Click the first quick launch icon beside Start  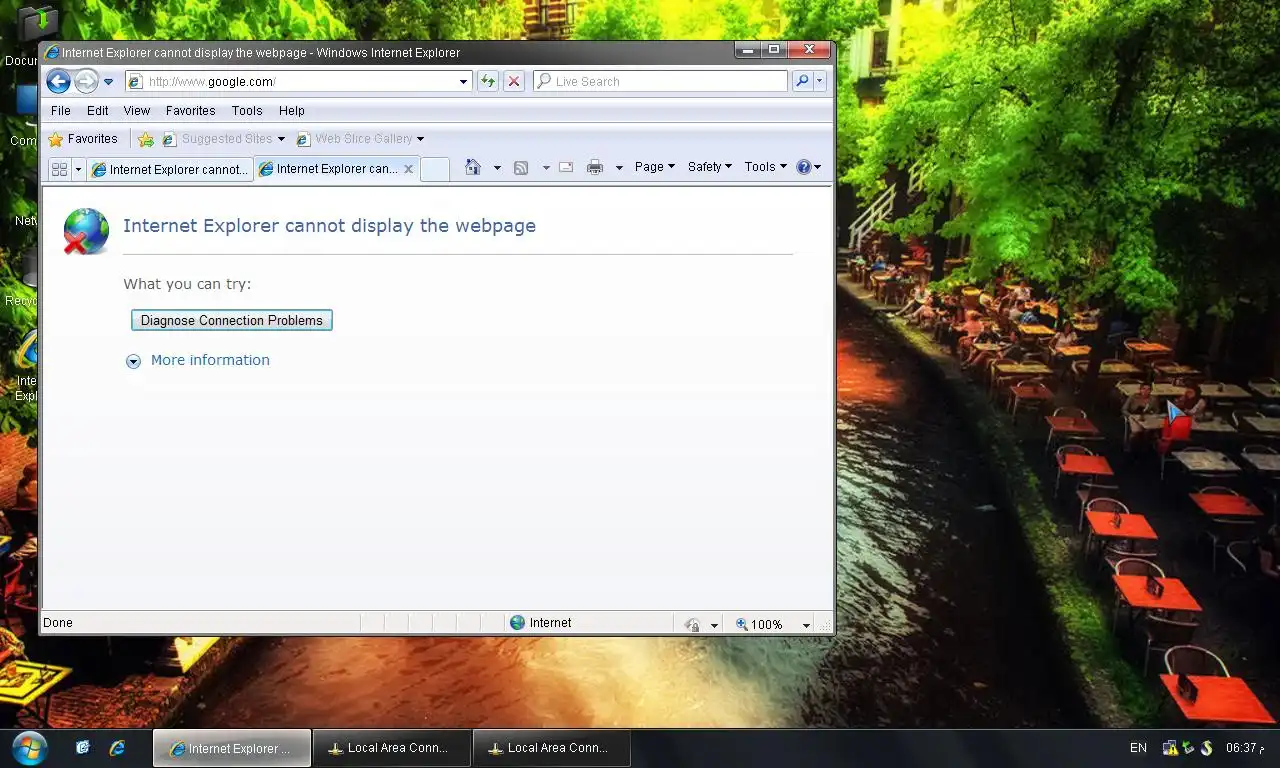[83, 748]
